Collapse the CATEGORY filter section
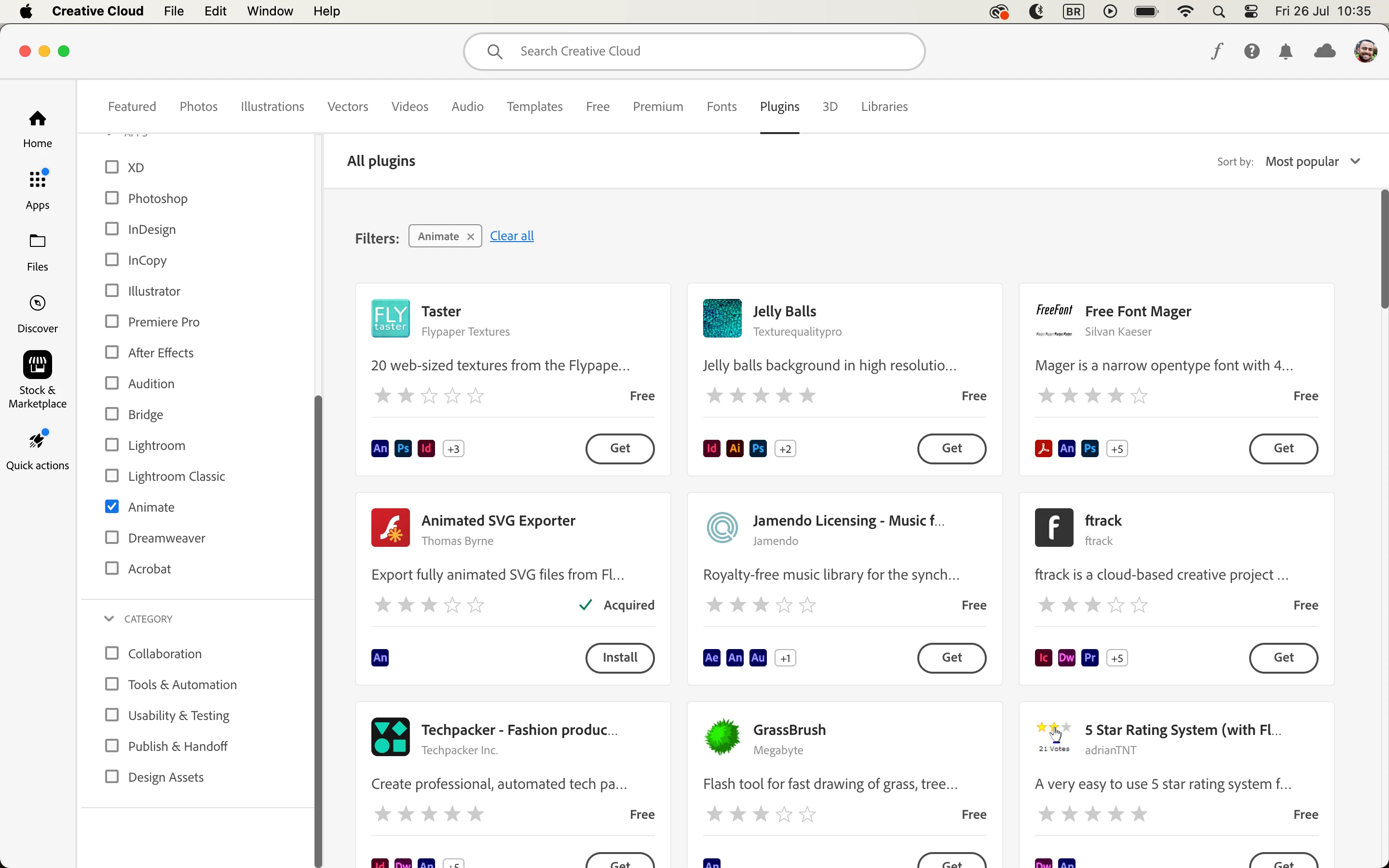Viewport: 1389px width, 868px height. click(109, 619)
